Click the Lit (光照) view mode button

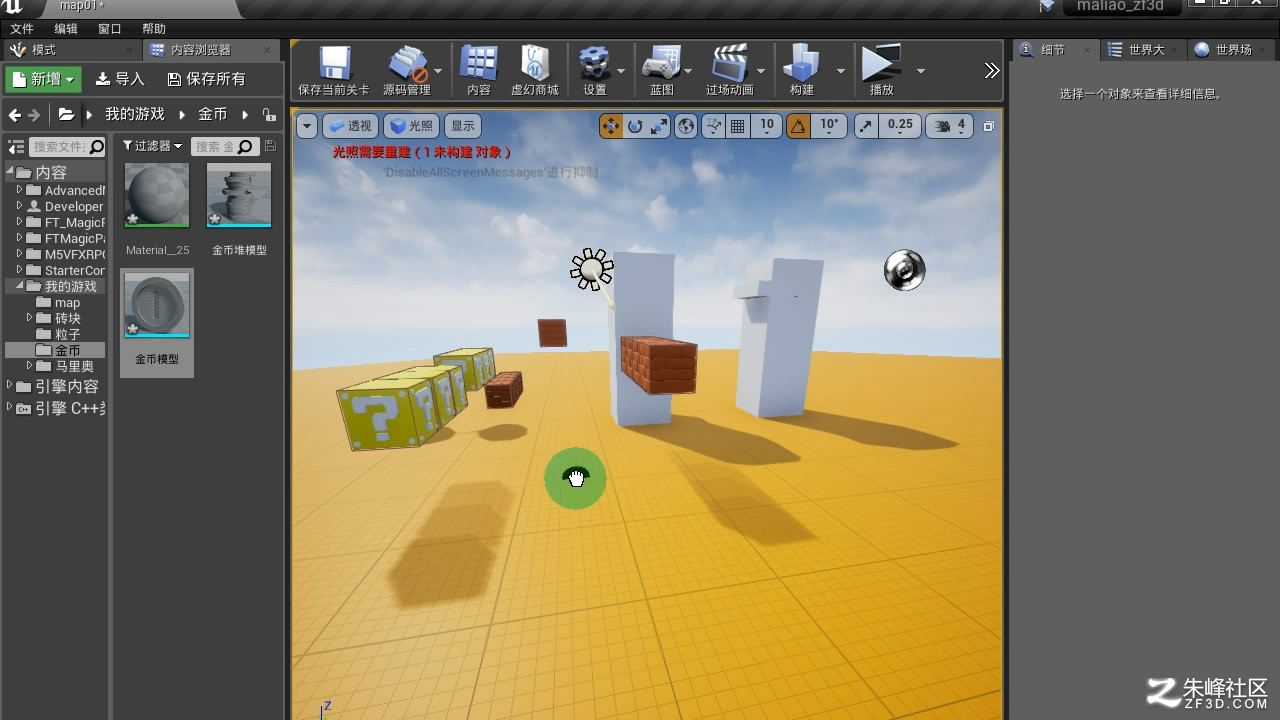(x=411, y=126)
